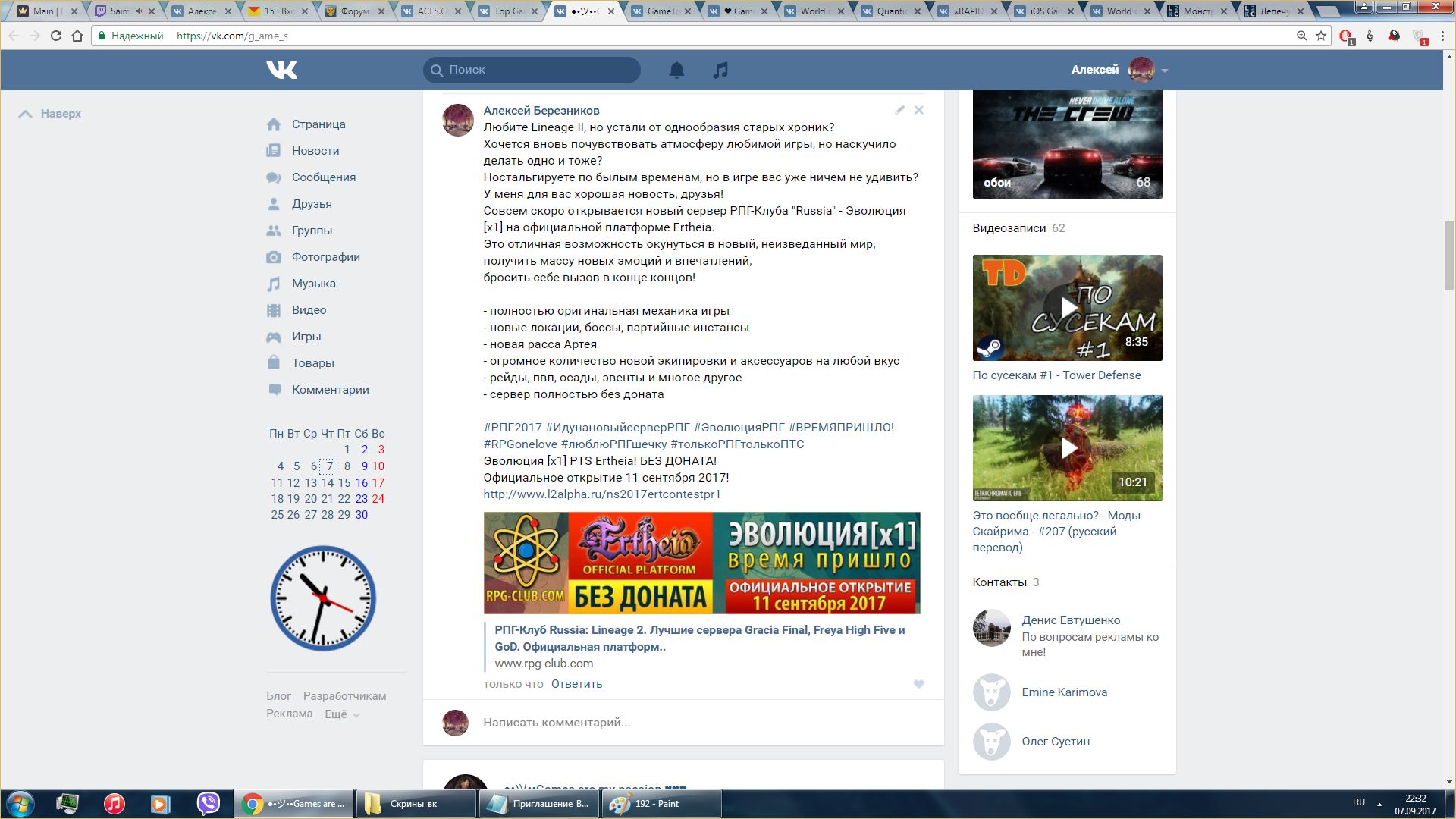Click the VK logo in header
The image size is (1456, 819).
(x=281, y=70)
